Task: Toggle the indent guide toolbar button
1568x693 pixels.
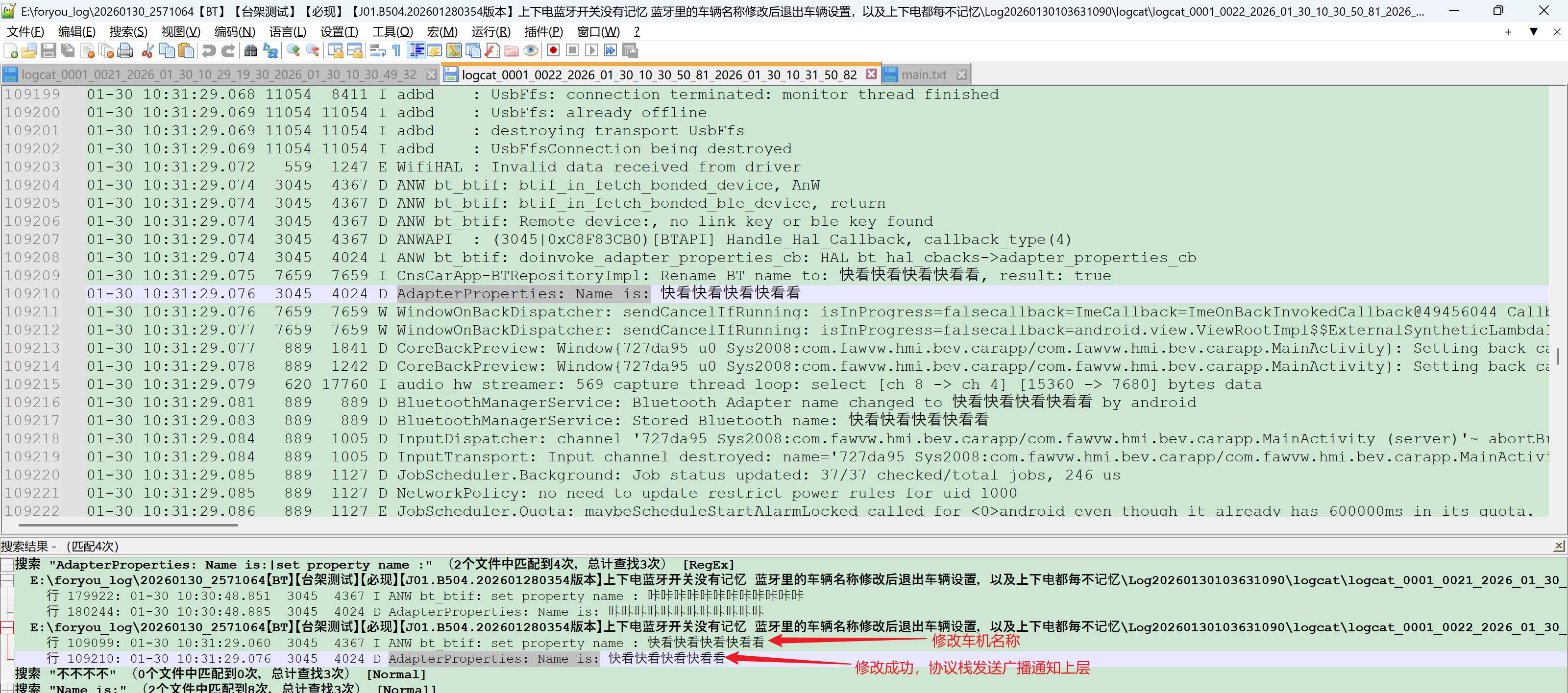Action: (x=417, y=50)
